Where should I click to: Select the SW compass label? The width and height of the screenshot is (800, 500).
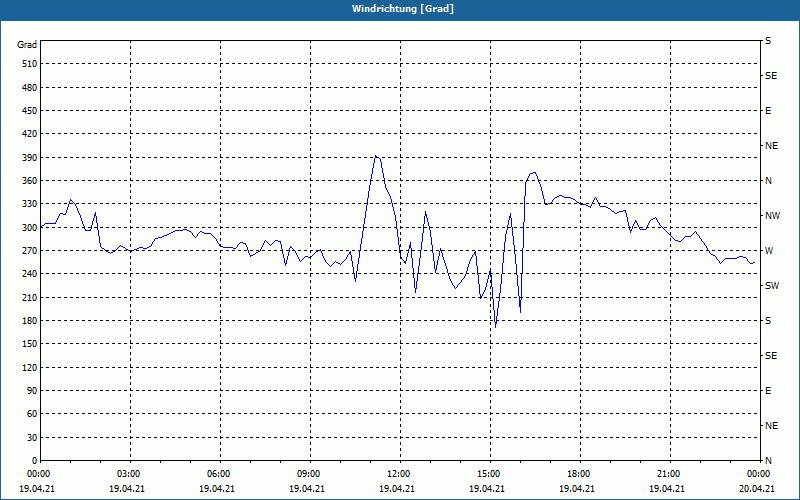pyautogui.click(x=772, y=286)
